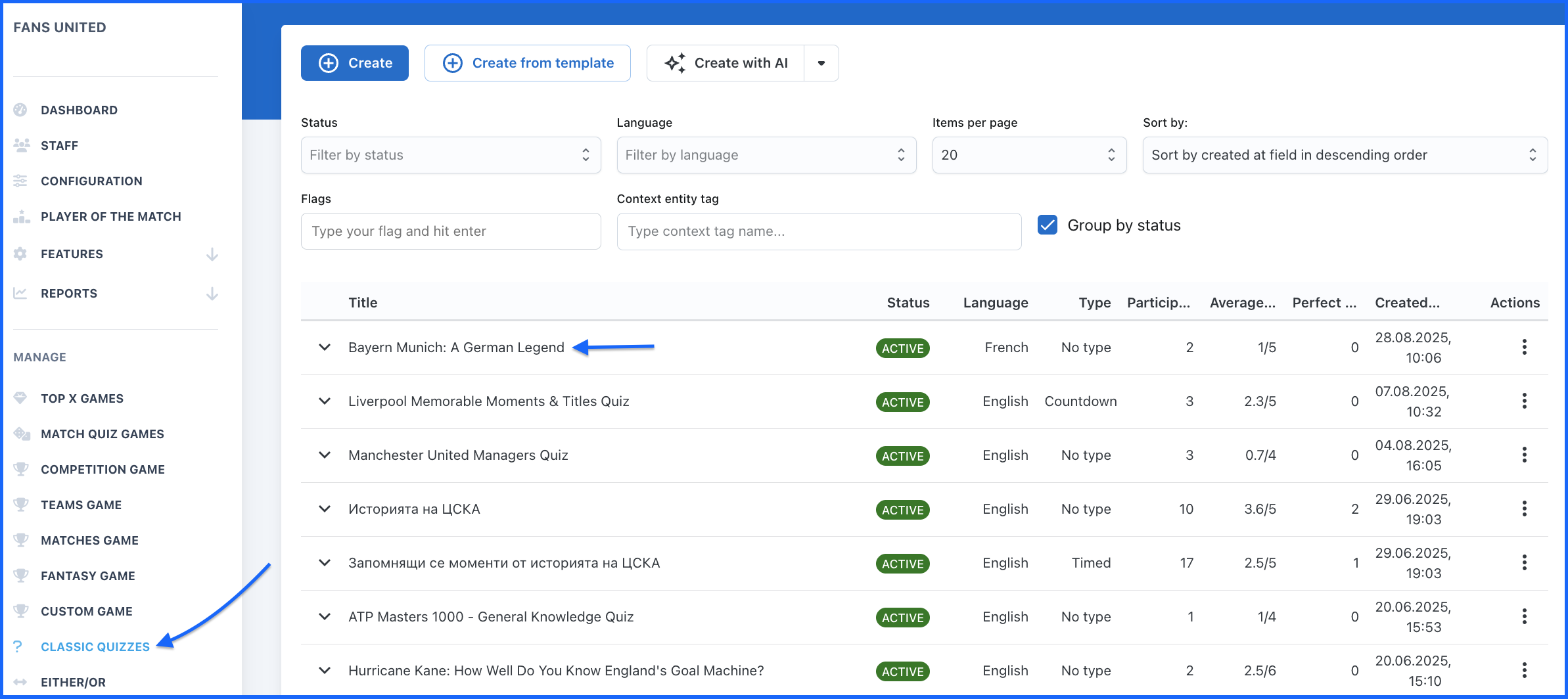Open actions menu for Bayern Munich quiz
The width and height of the screenshot is (1568, 699).
[1524, 347]
